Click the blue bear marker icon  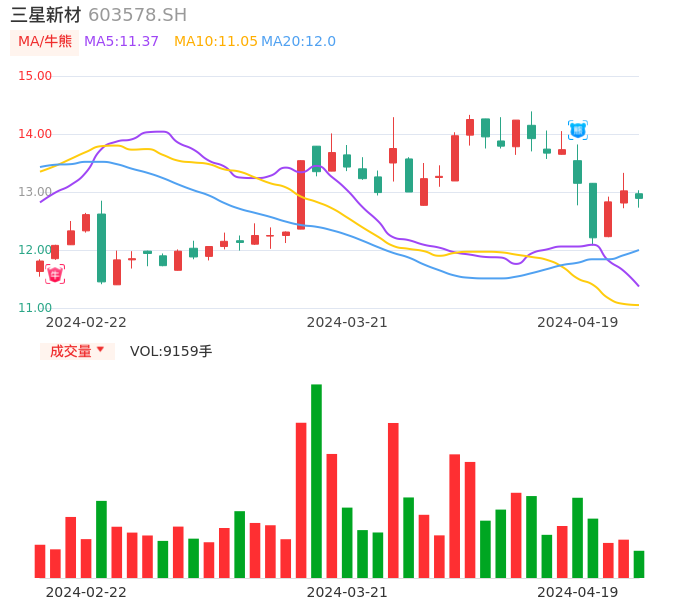pyautogui.click(x=578, y=130)
